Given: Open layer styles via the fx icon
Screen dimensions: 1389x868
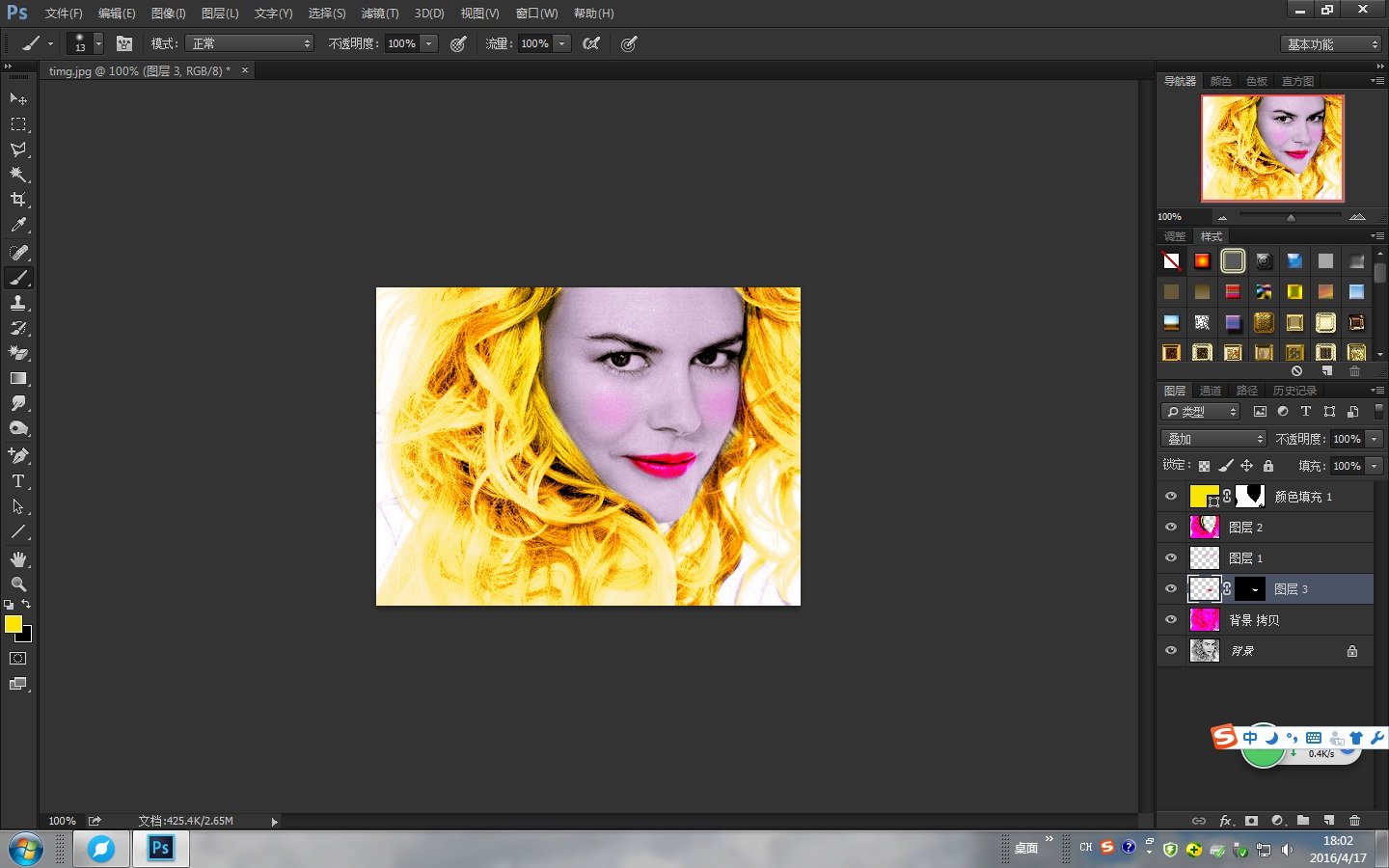Looking at the screenshot, I should 1225,821.
